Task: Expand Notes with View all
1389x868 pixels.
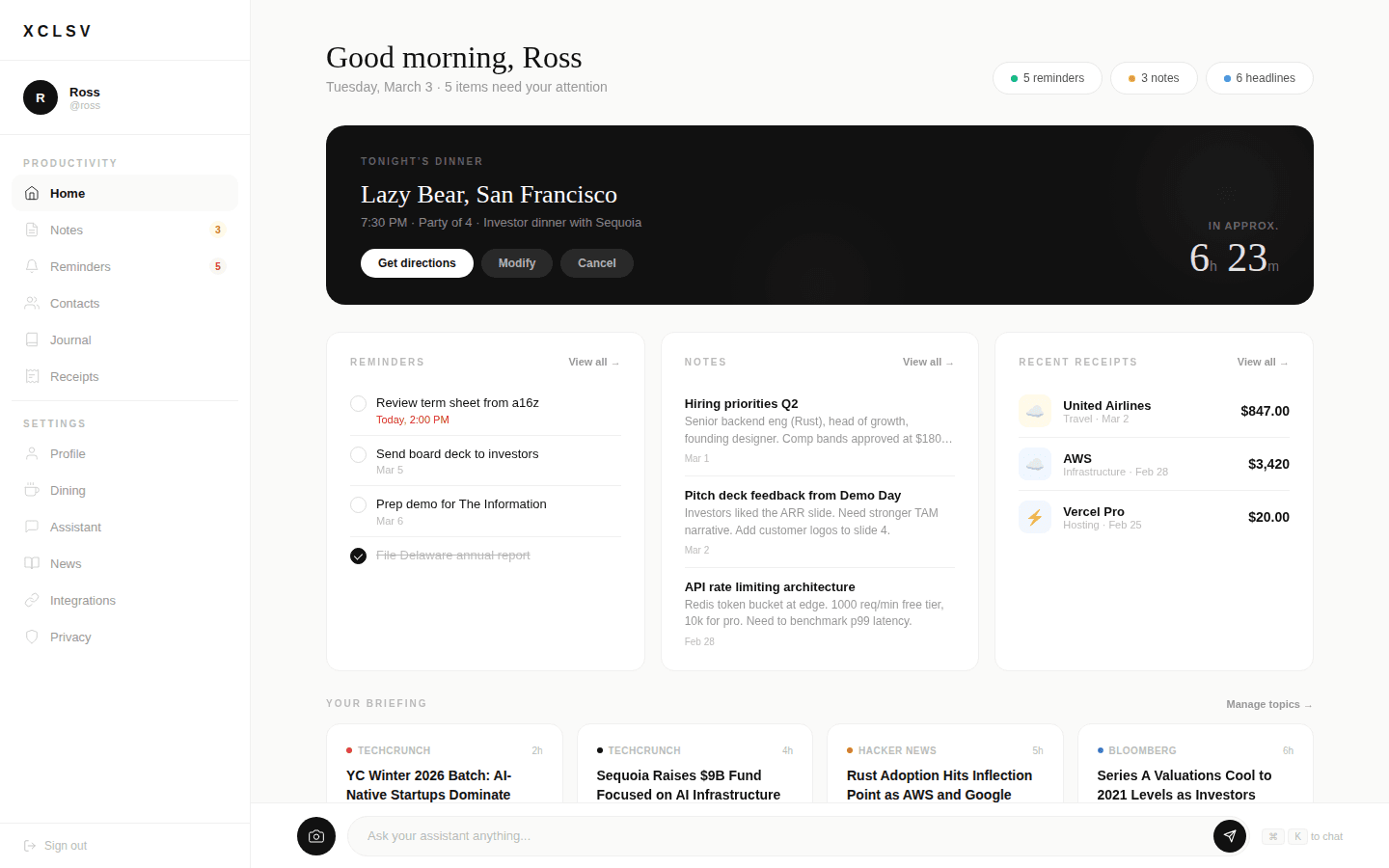Action: coord(927,363)
